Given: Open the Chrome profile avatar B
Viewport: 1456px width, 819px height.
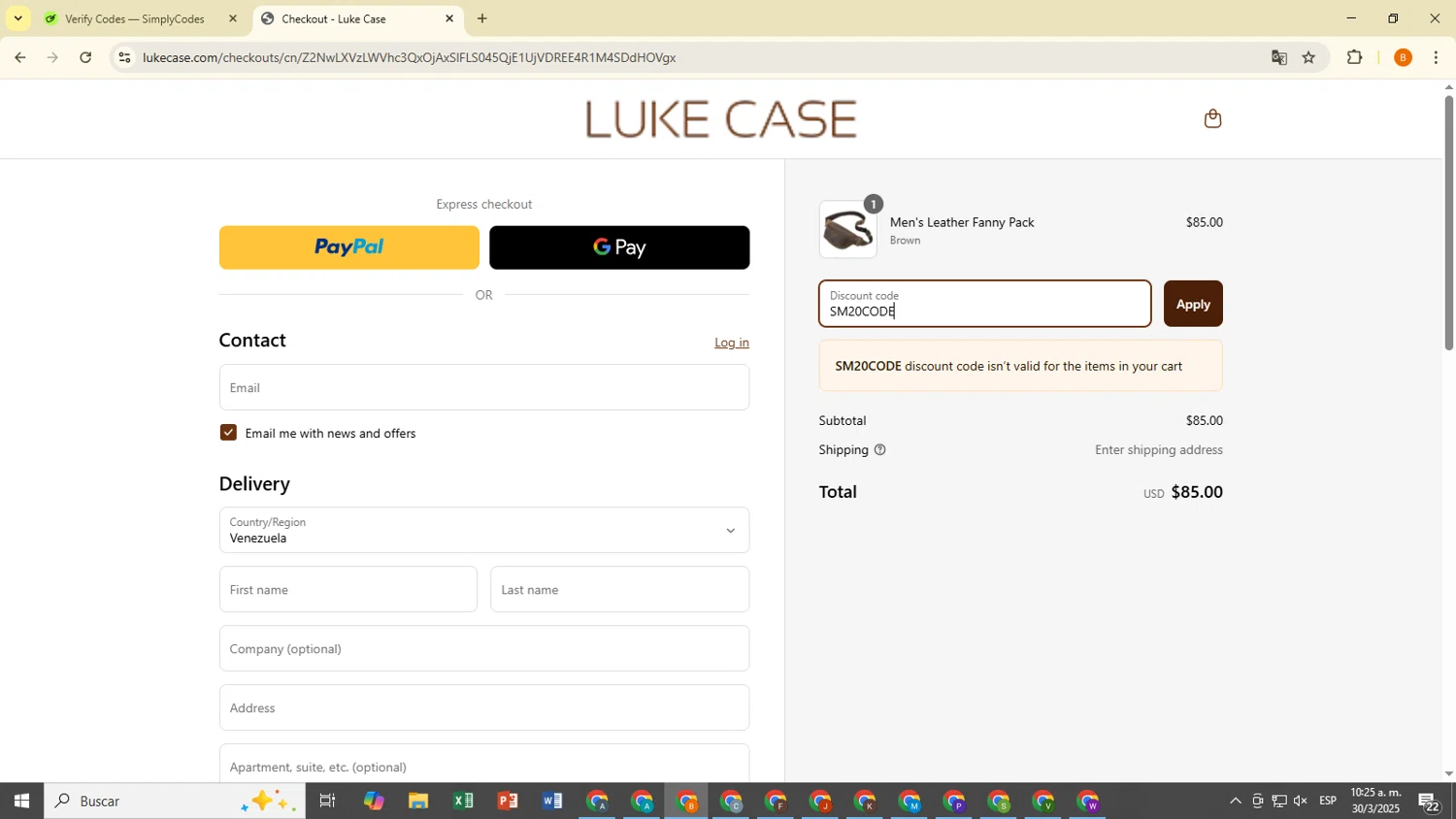Looking at the screenshot, I should pyautogui.click(x=1402, y=57).
